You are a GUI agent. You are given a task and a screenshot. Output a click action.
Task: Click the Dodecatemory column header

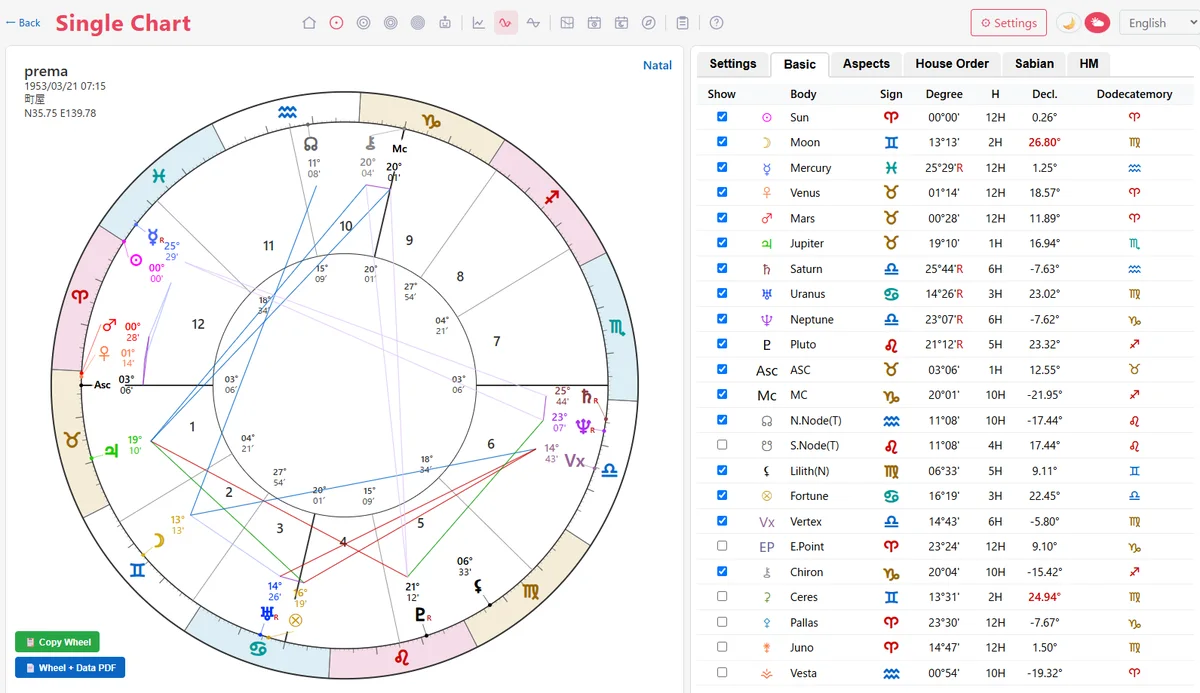1134,94
